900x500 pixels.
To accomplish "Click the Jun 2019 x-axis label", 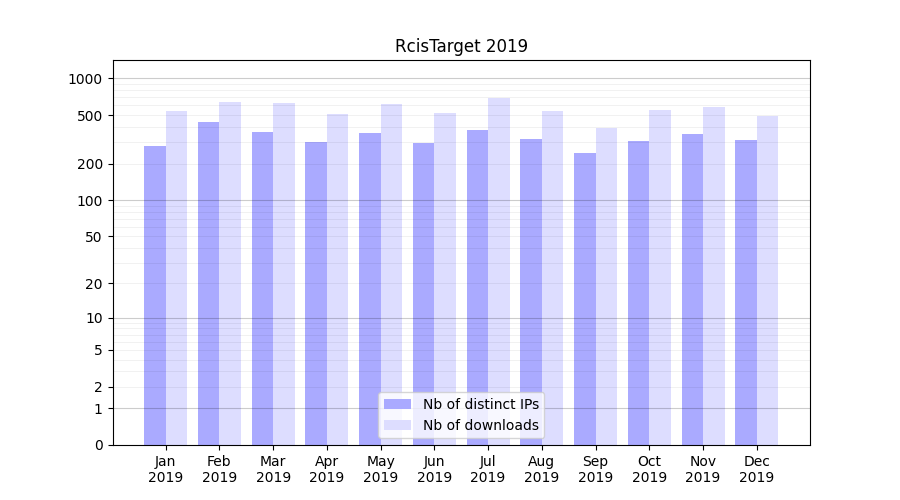I will pos(434,469).
